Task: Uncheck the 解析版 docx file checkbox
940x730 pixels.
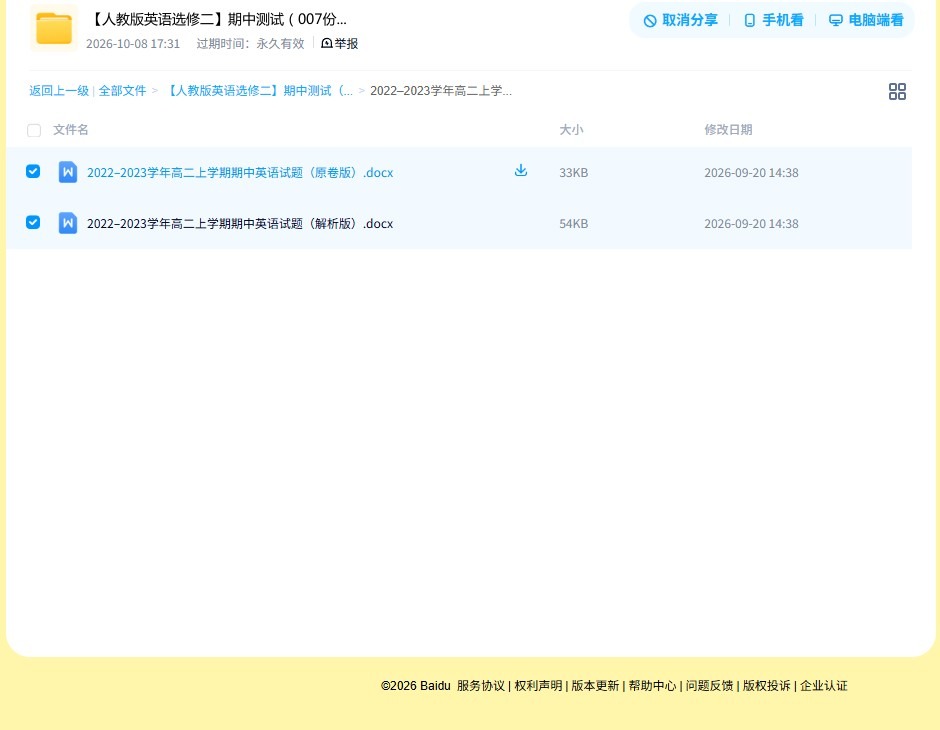Action: click(33, 222)
